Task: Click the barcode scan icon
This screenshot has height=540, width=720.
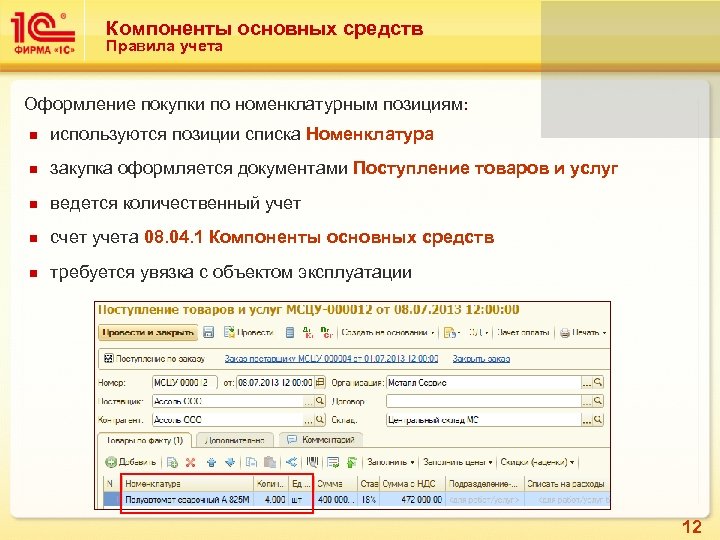Action: (312, 462)
